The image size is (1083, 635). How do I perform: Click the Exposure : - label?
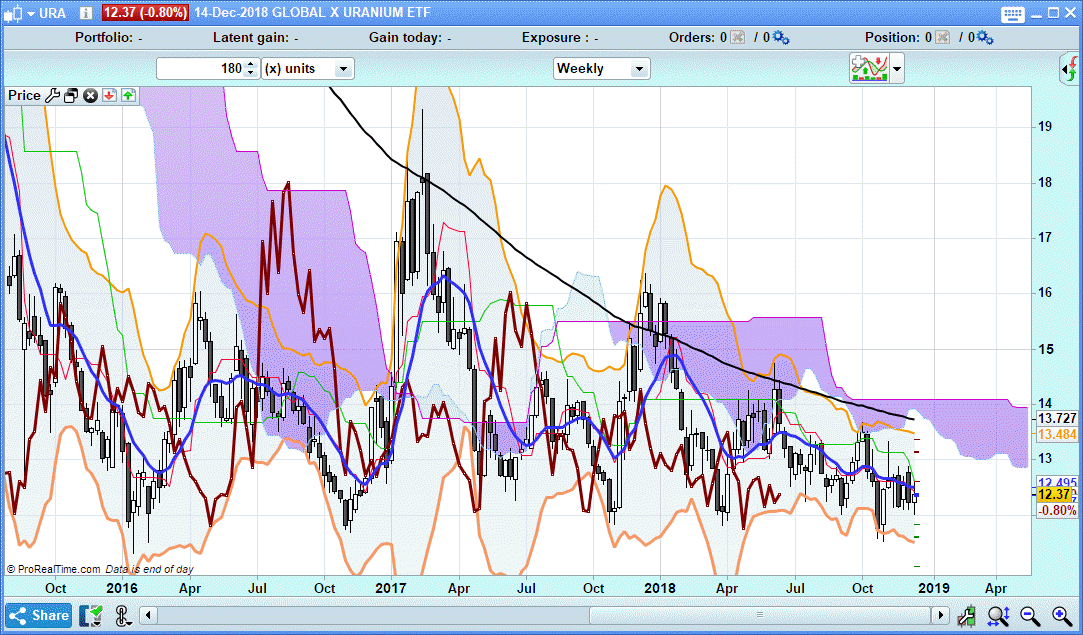coord(560,37)
